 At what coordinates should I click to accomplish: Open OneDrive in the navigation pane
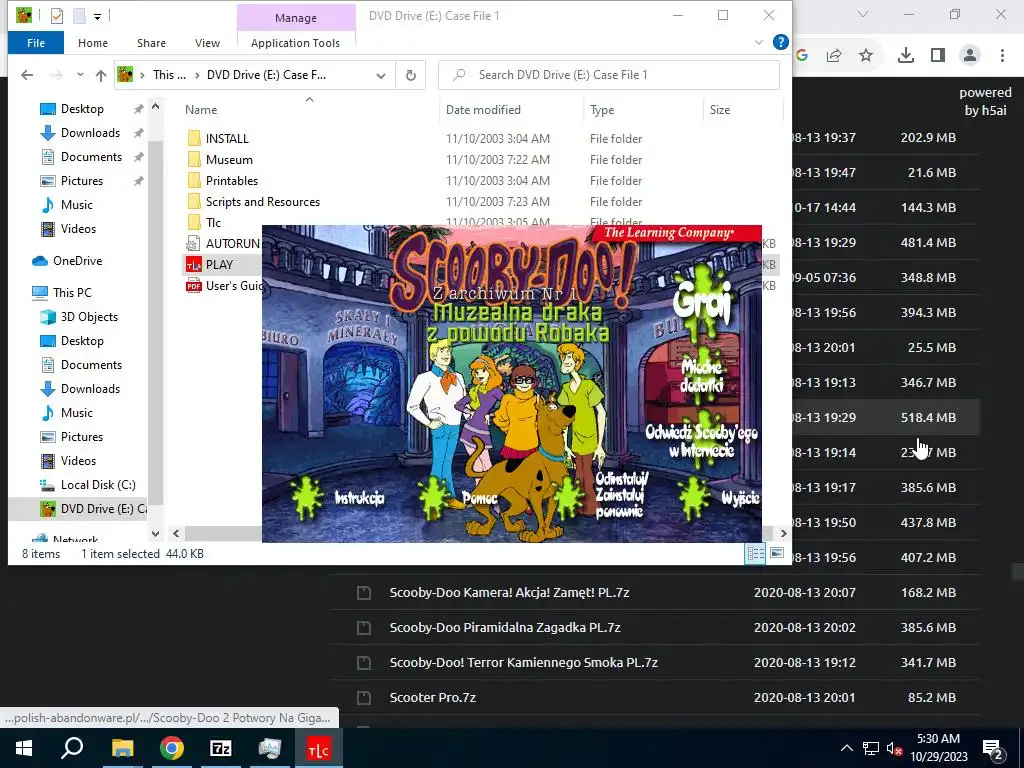tap(77, 261)
